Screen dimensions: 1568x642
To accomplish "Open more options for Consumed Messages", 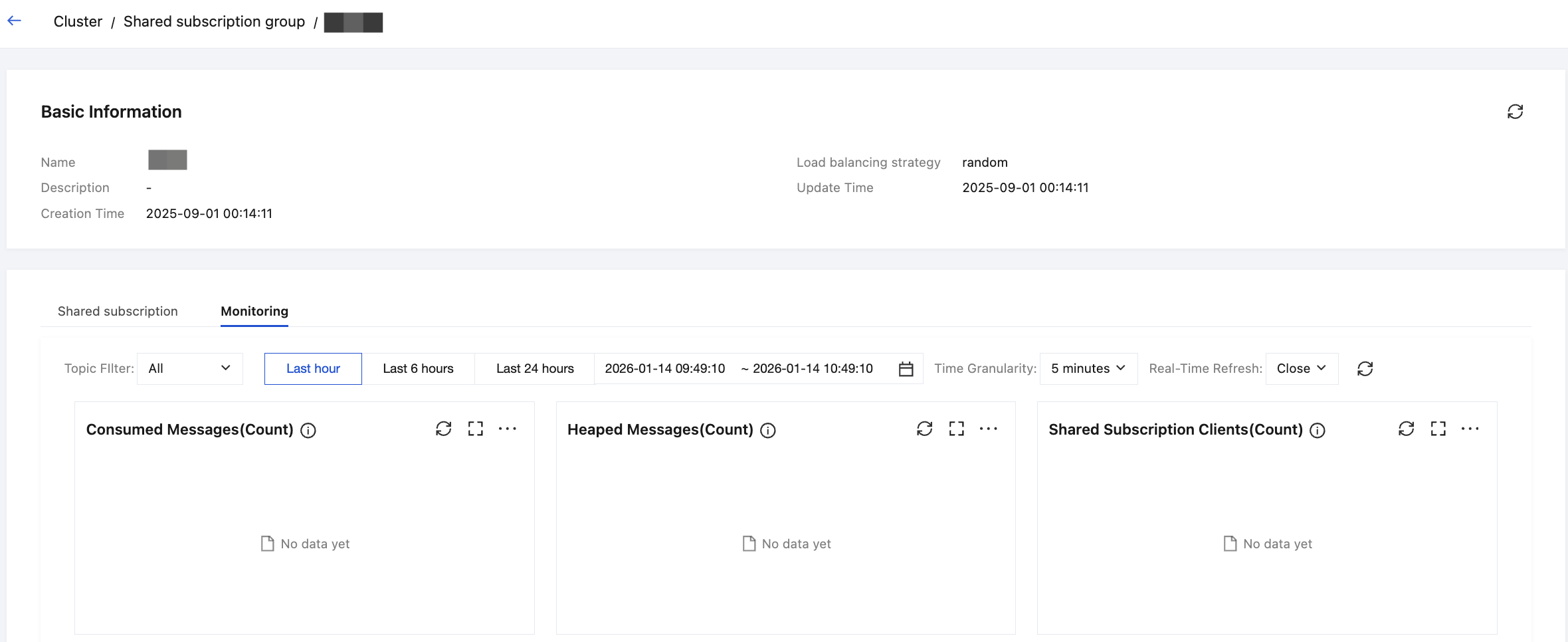I will [508, 429].
